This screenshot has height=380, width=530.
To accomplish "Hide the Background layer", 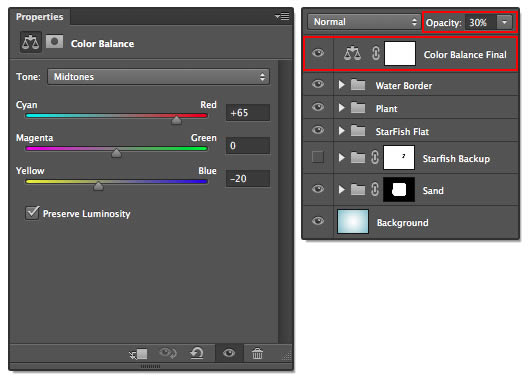I will [318, 221].
